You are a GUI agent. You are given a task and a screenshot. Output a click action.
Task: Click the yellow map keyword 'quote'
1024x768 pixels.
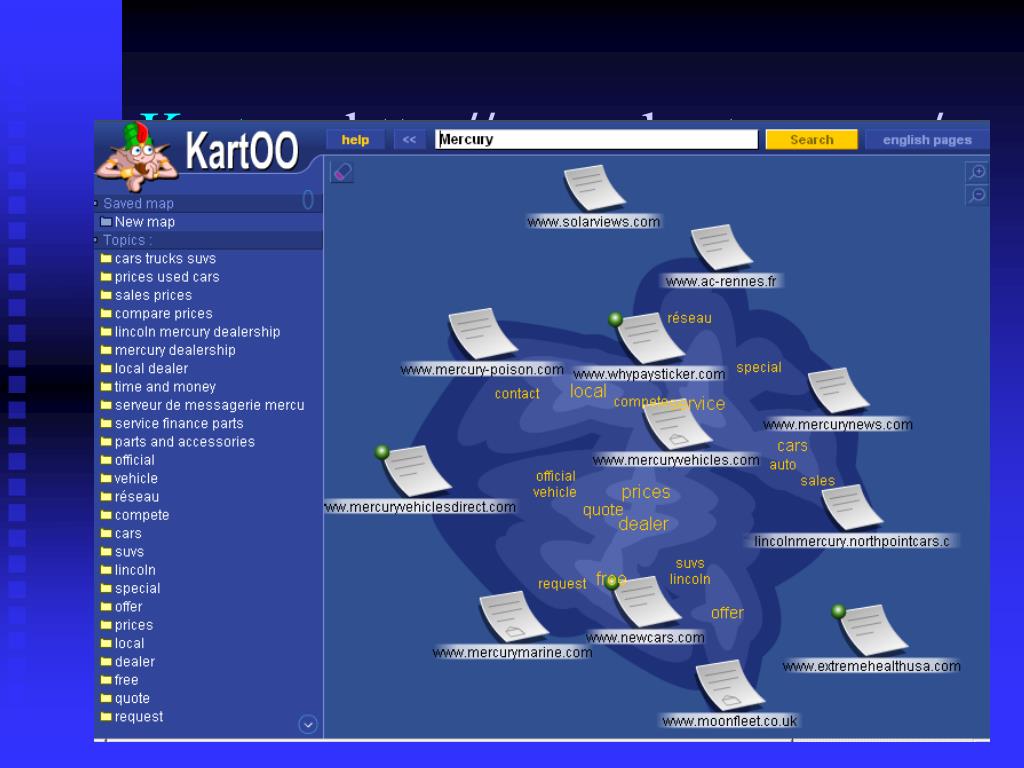point(603,509)
